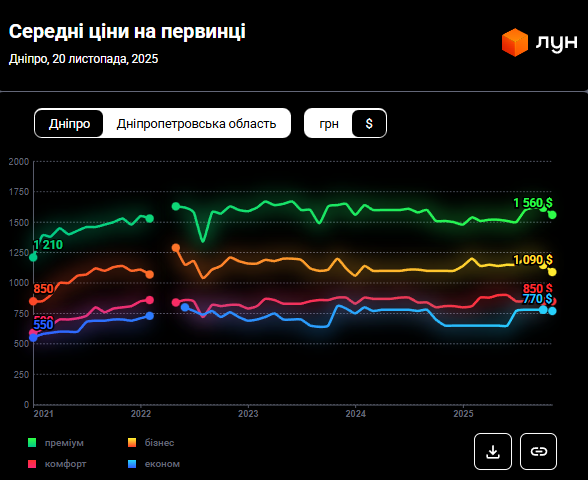Viewport: 588px width, 480px height.
Task: Click the 250 y-axis label
Action: (x=21, y=374)
